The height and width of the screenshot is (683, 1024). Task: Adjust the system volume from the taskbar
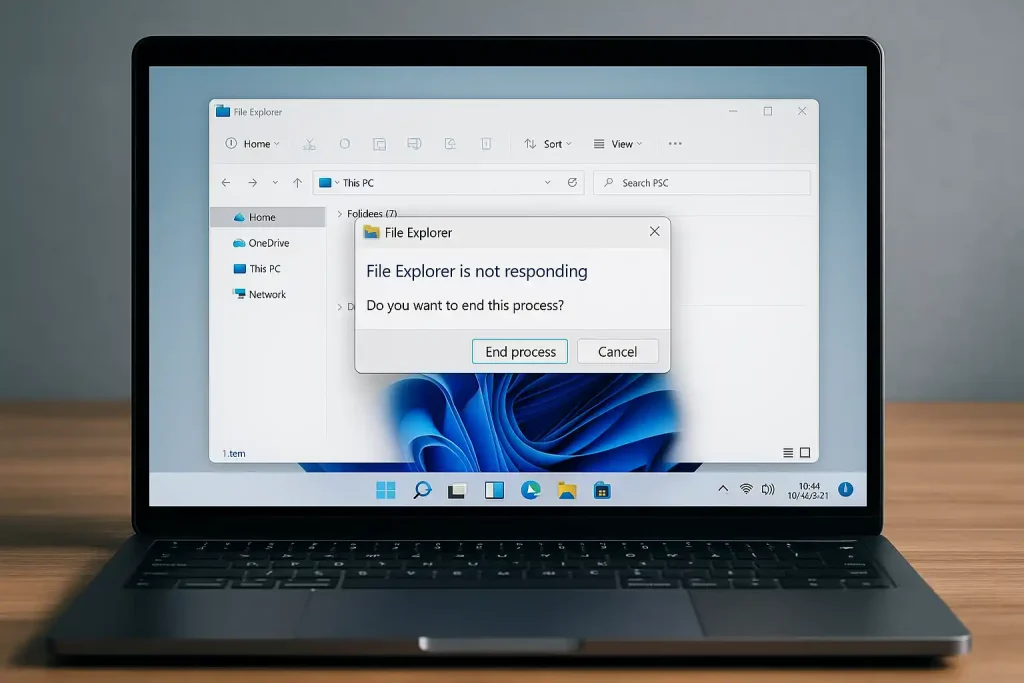click(769, 489)
